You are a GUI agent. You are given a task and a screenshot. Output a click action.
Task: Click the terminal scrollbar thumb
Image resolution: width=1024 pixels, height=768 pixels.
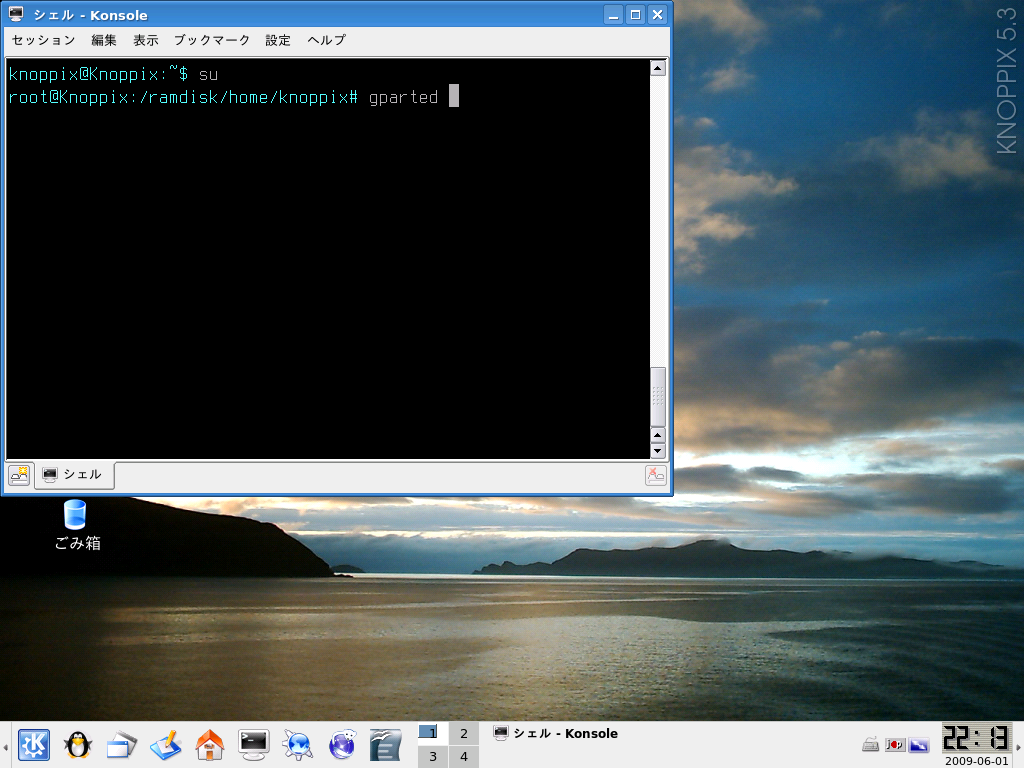(658, 396)
